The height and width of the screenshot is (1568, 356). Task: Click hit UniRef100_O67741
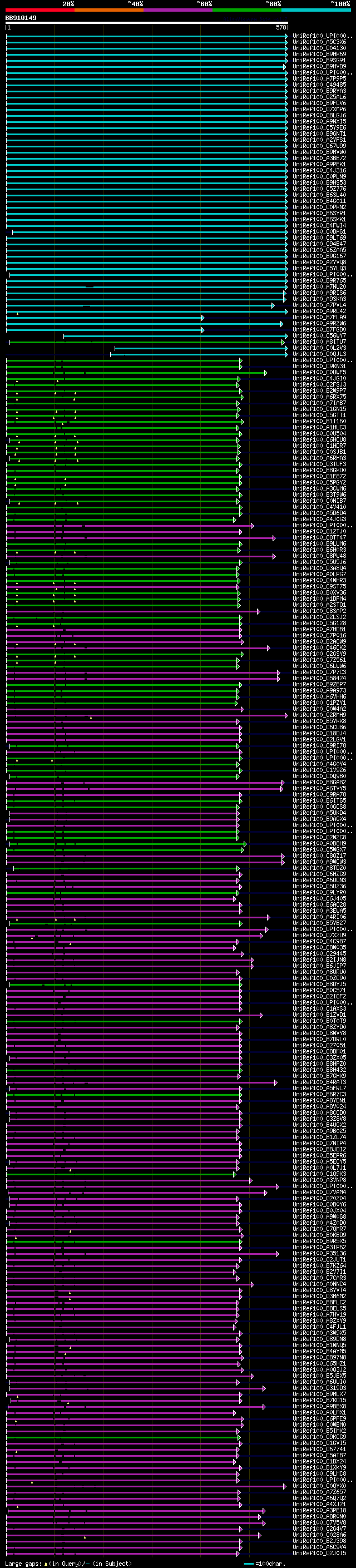pos(319,1449)
